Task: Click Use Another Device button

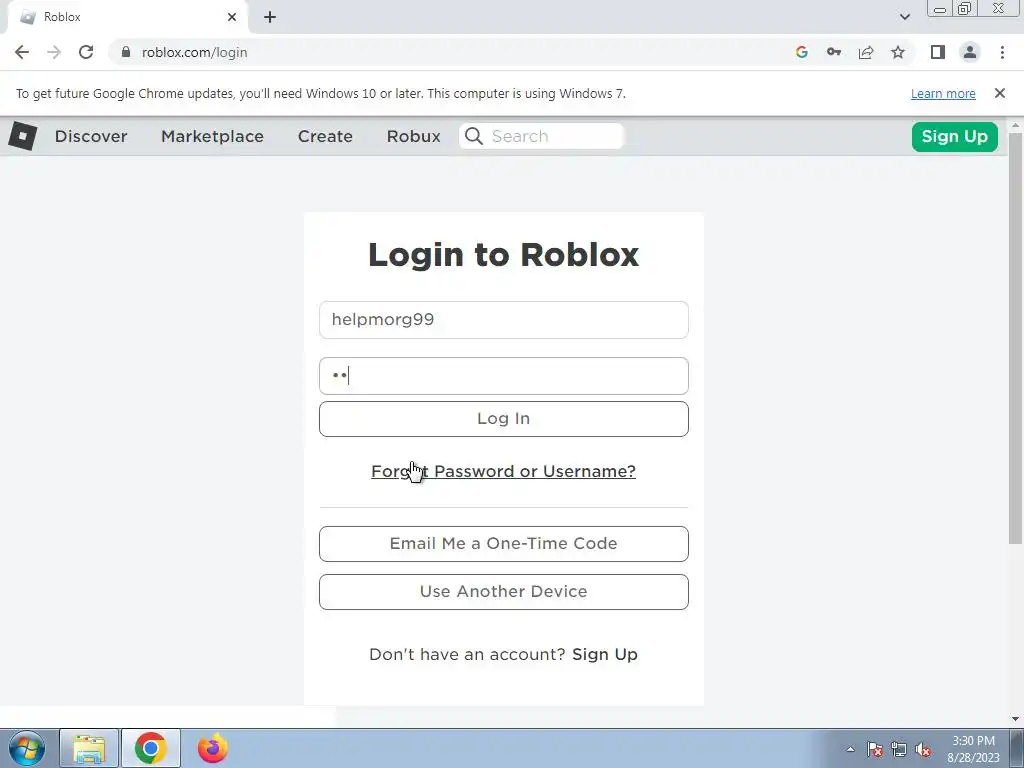Action: pos(504,592)
